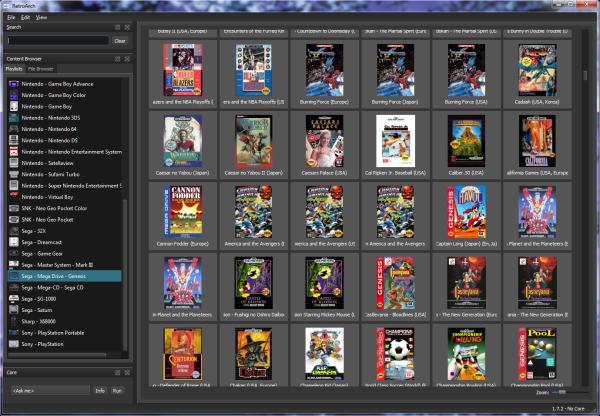600x416 pixels.
Task: Click the core Info button
Action: [100, 391]
